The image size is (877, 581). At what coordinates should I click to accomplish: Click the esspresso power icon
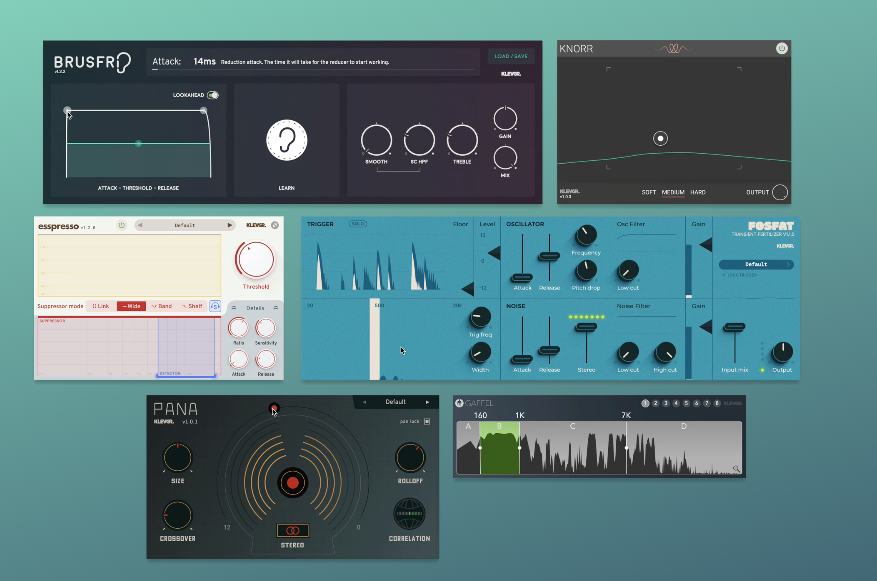(121, 225)
